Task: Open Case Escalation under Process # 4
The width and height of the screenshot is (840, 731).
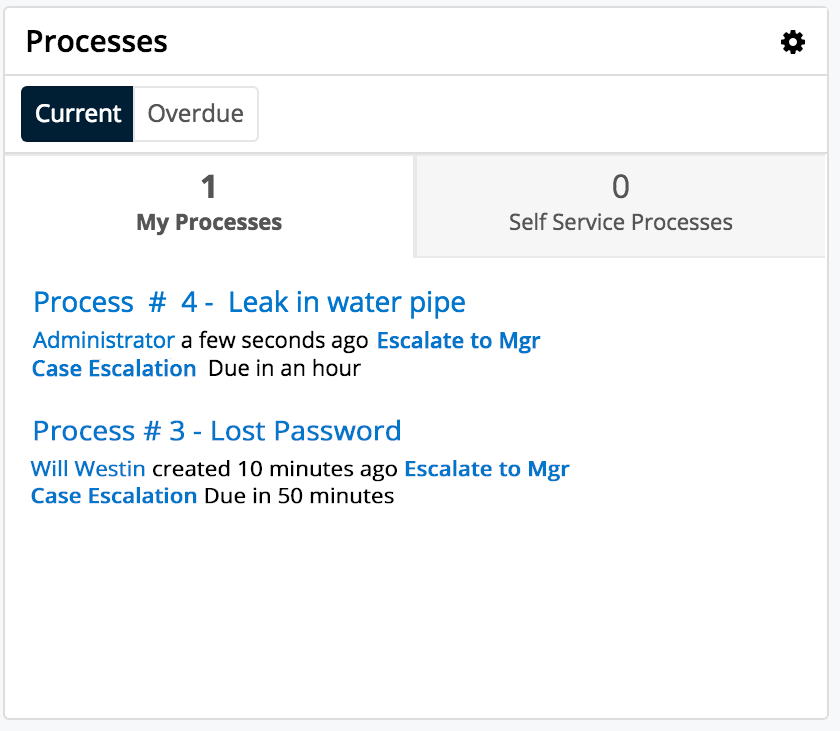Action: point(113,368)
